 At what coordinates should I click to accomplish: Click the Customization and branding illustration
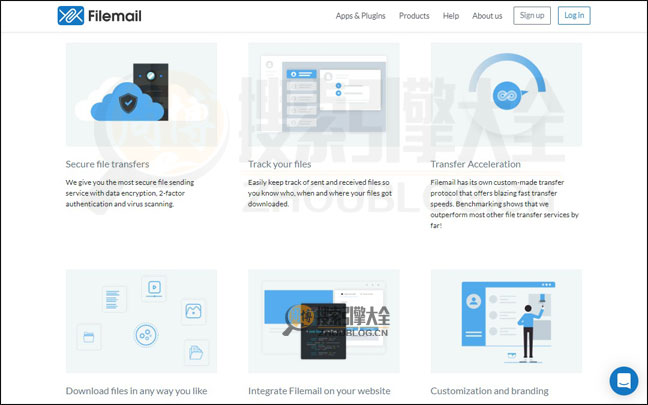506,321
